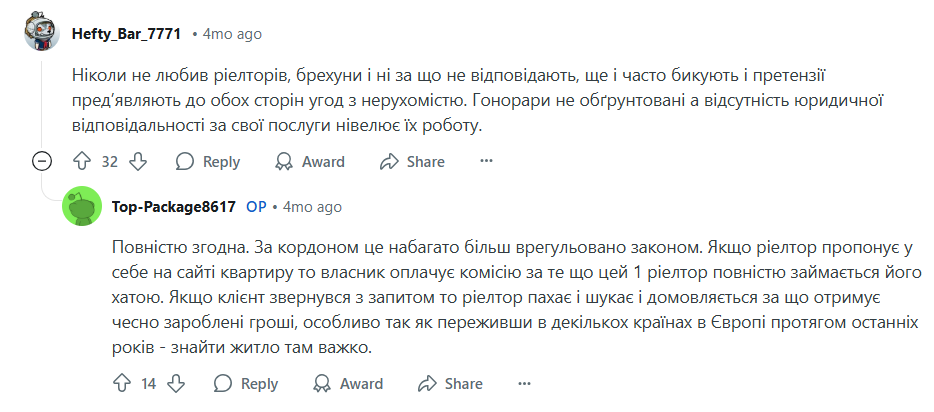Click the 4mo ago timestamp on first comment
This screenshot has height=412, width=934.
(232, 34)
